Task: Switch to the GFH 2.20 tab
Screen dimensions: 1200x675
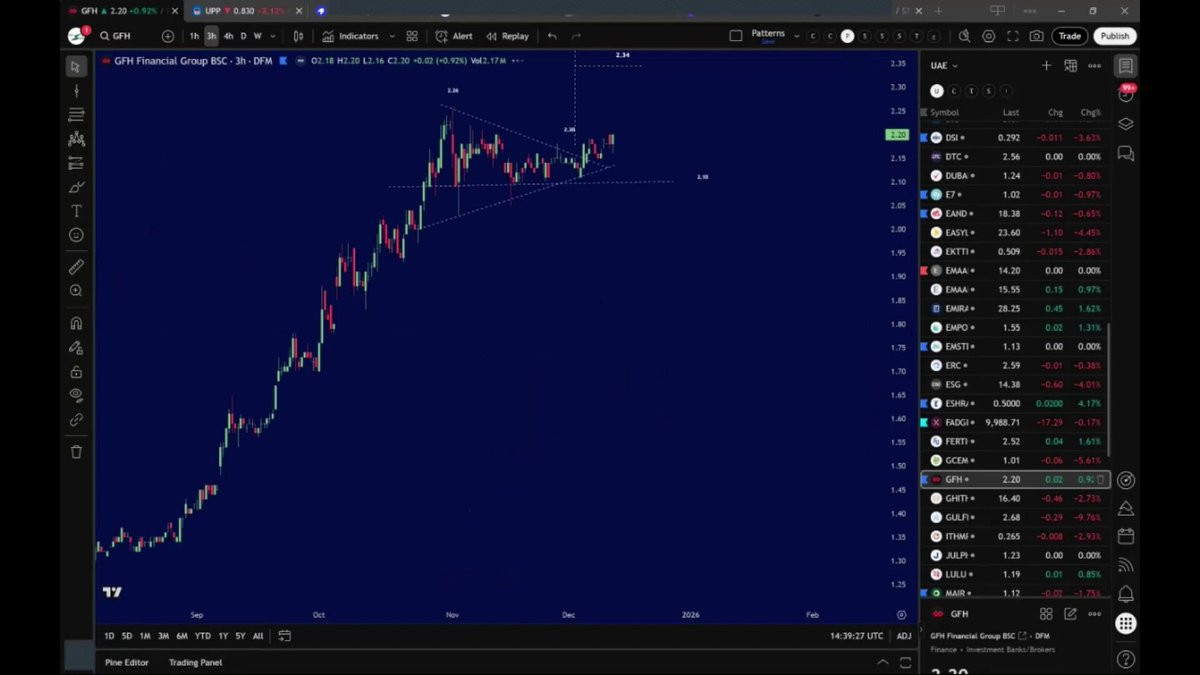Action: 122,11
